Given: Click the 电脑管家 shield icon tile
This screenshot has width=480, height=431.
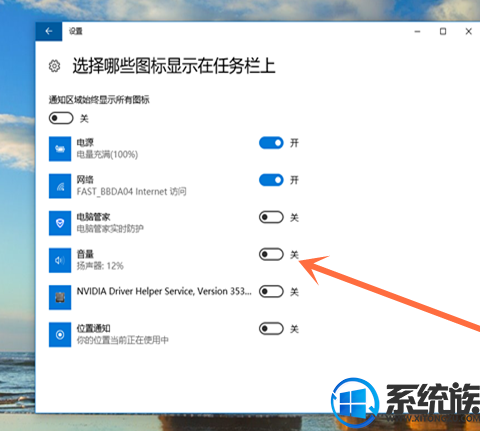Looking at the screenshot, I should click(60, 223).
